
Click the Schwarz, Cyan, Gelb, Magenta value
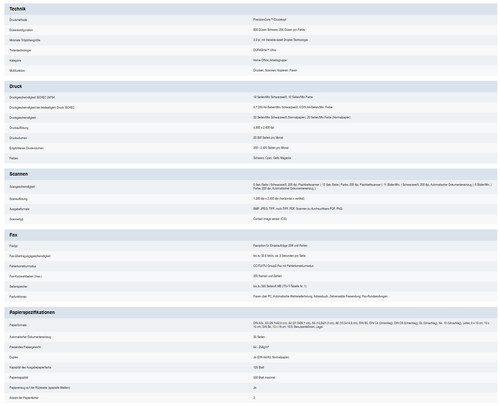pyautogui.click(x=272, y=158)
